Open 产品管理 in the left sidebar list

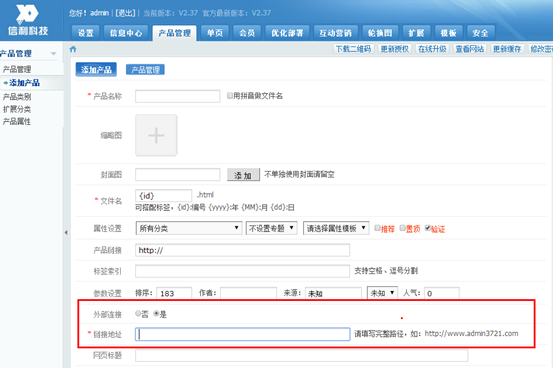17,69
